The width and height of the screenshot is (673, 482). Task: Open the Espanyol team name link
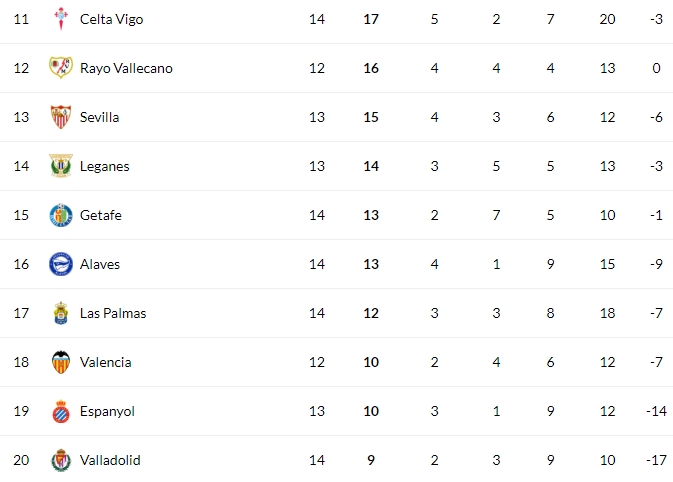[107, 412]
